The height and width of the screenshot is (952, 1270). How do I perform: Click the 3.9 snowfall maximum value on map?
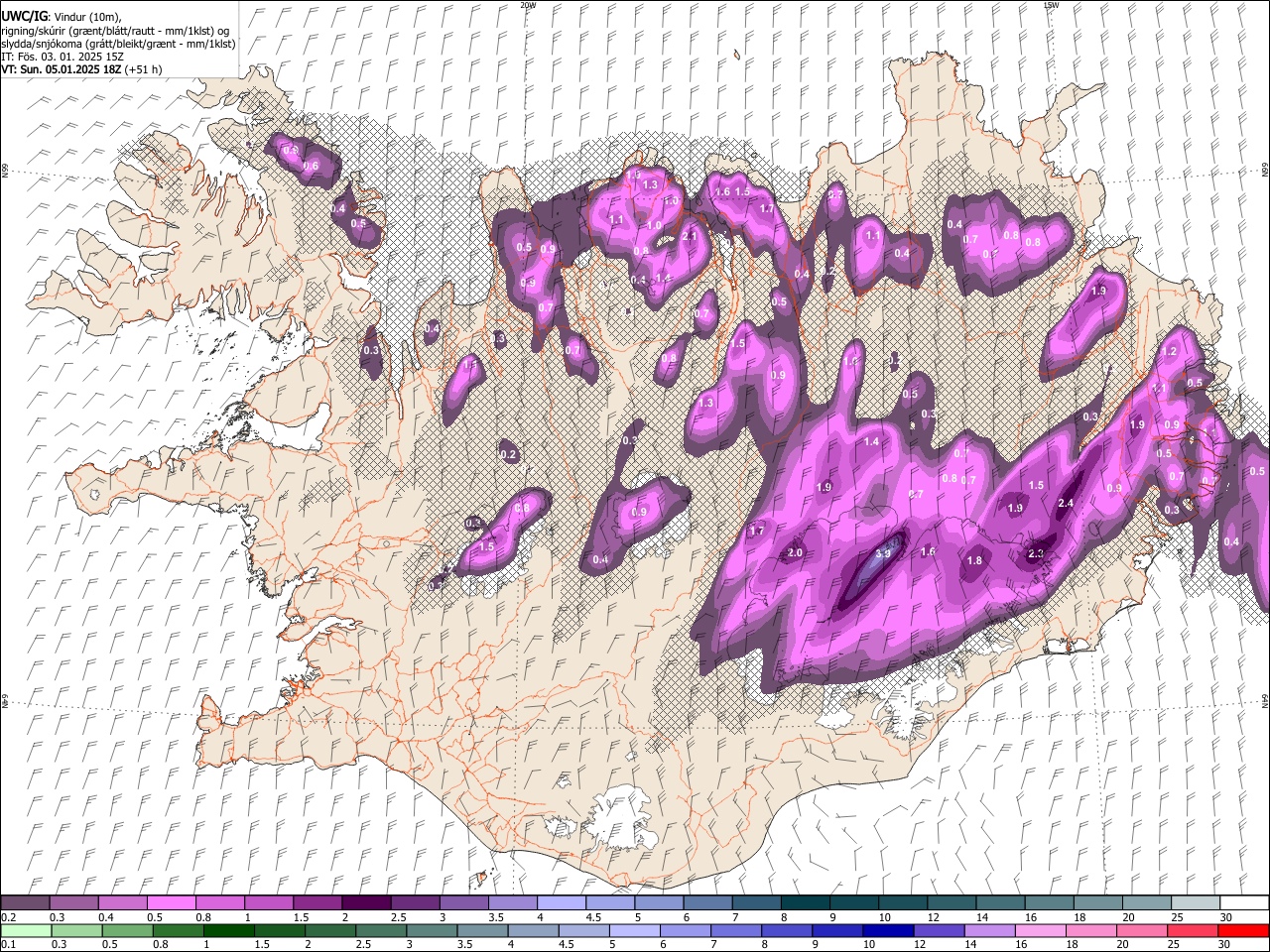click(x=883, y=554)
